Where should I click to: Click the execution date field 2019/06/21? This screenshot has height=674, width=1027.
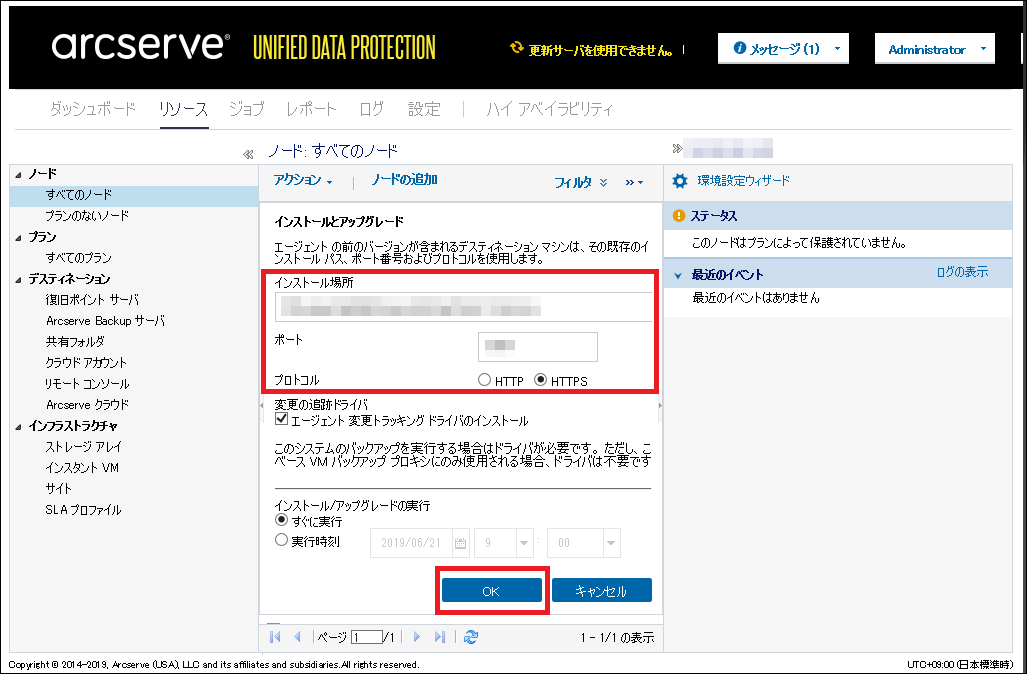tap(411, 543)
